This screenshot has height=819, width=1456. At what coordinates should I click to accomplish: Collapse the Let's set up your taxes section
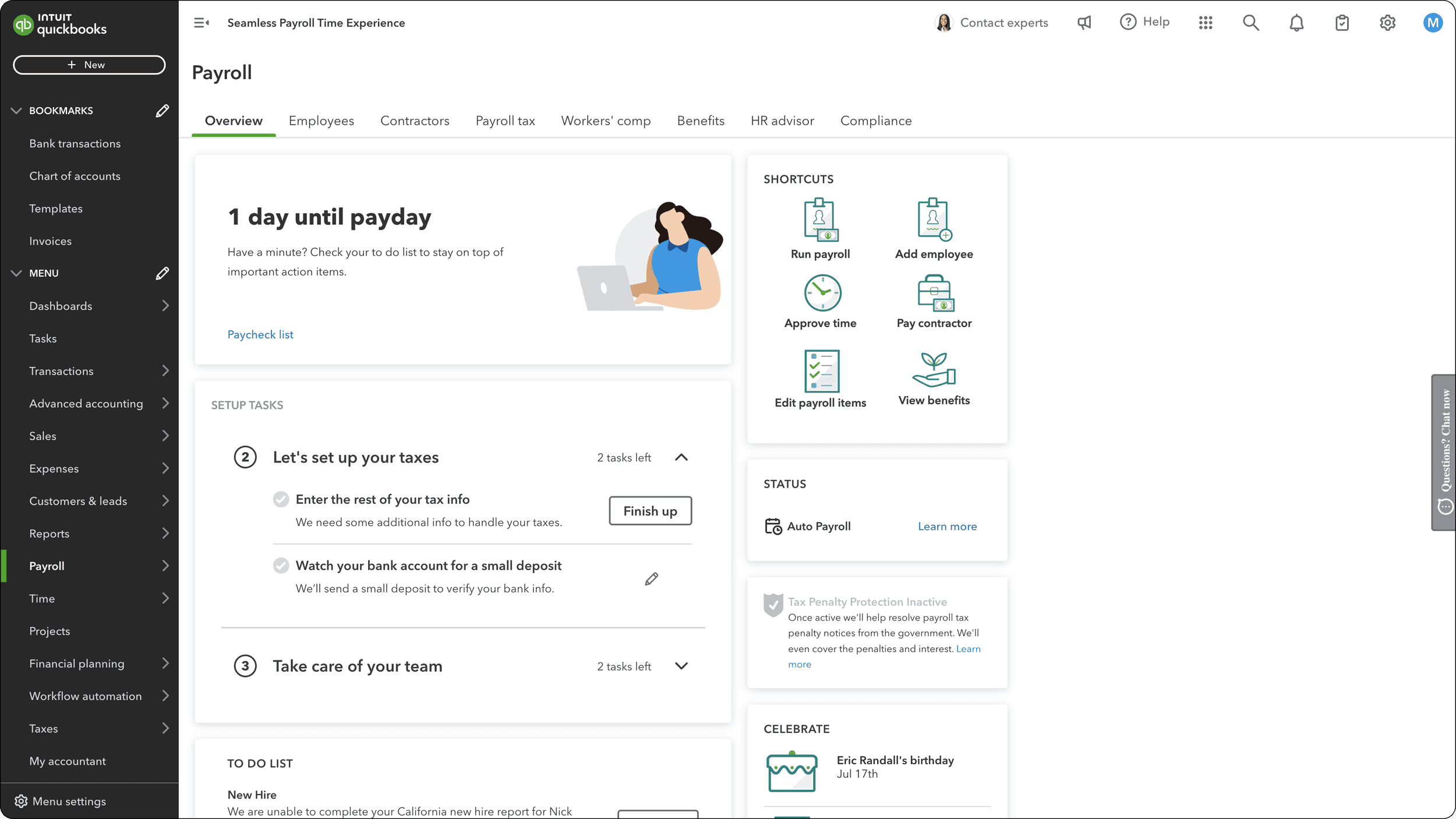tap(681, 457)
